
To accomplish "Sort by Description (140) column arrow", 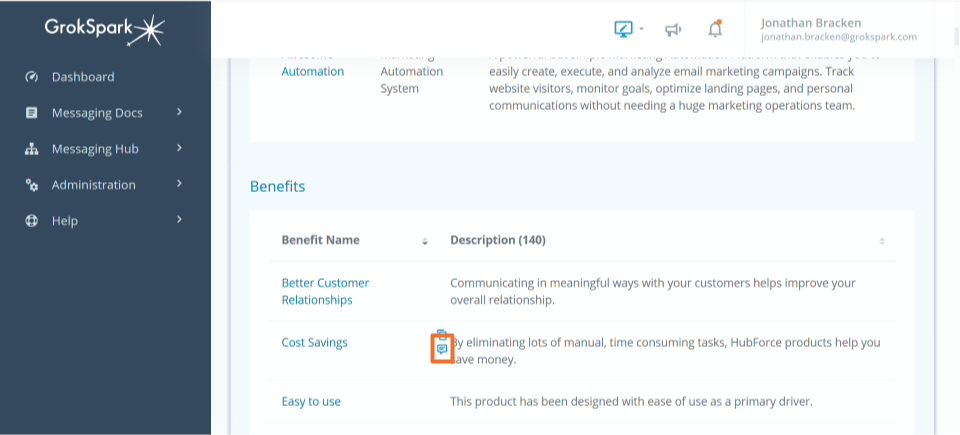I will click(882, 241).
